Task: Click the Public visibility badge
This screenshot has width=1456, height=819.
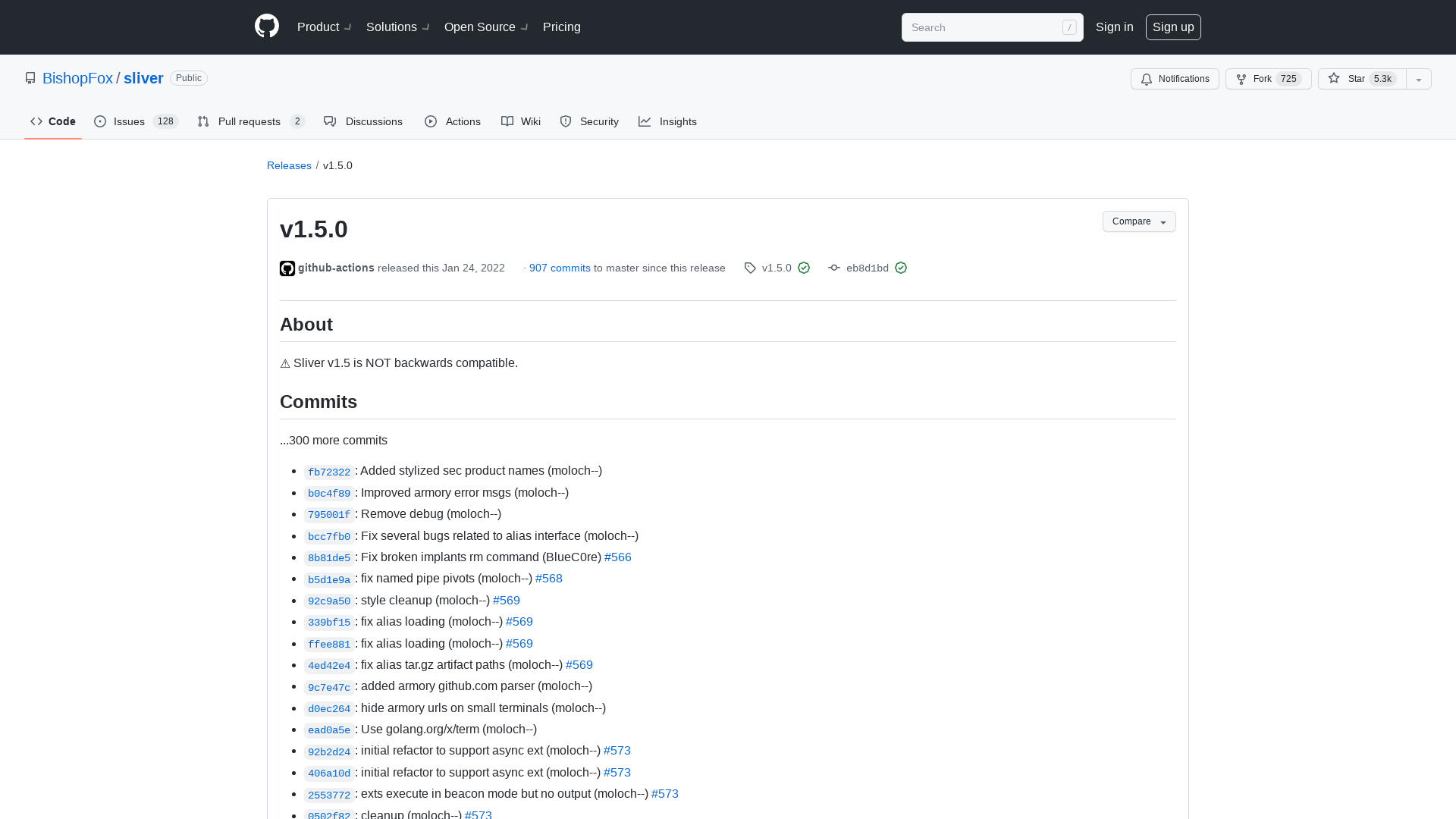Action: (x=189, y=78)
